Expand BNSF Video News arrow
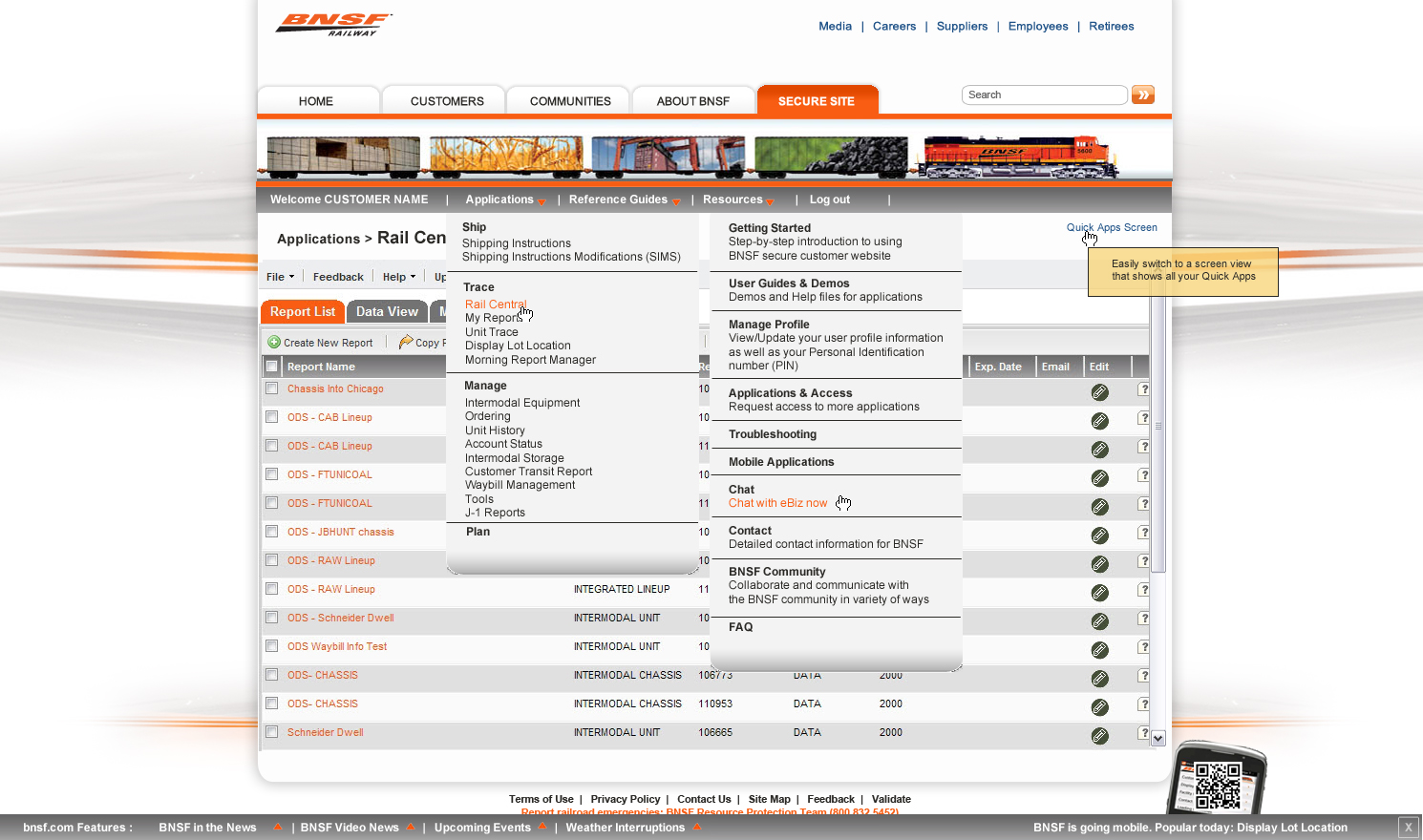1423x840 pixels. 410,828
